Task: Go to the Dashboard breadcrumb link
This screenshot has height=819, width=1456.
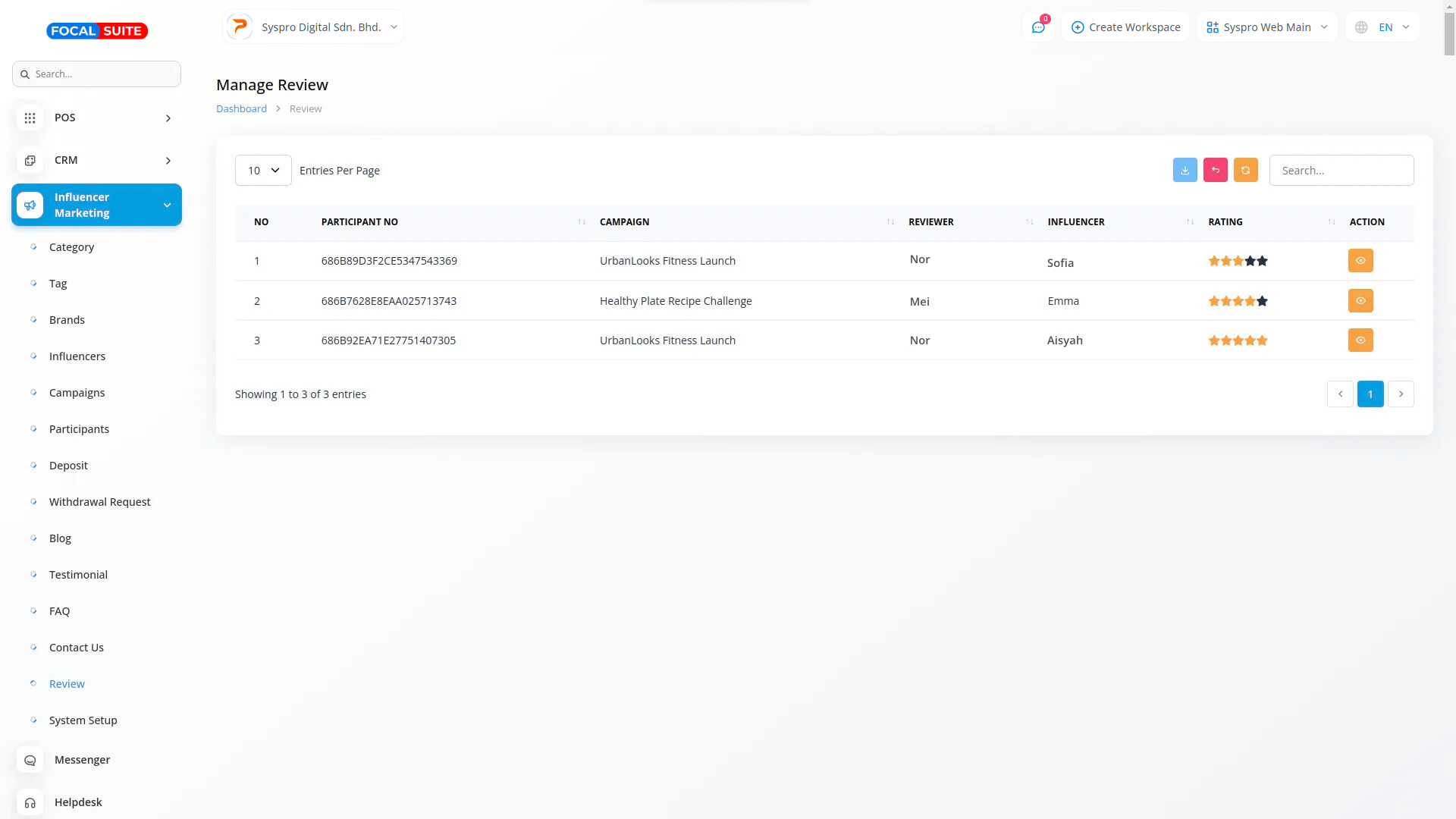Action: tap(241, 108)
